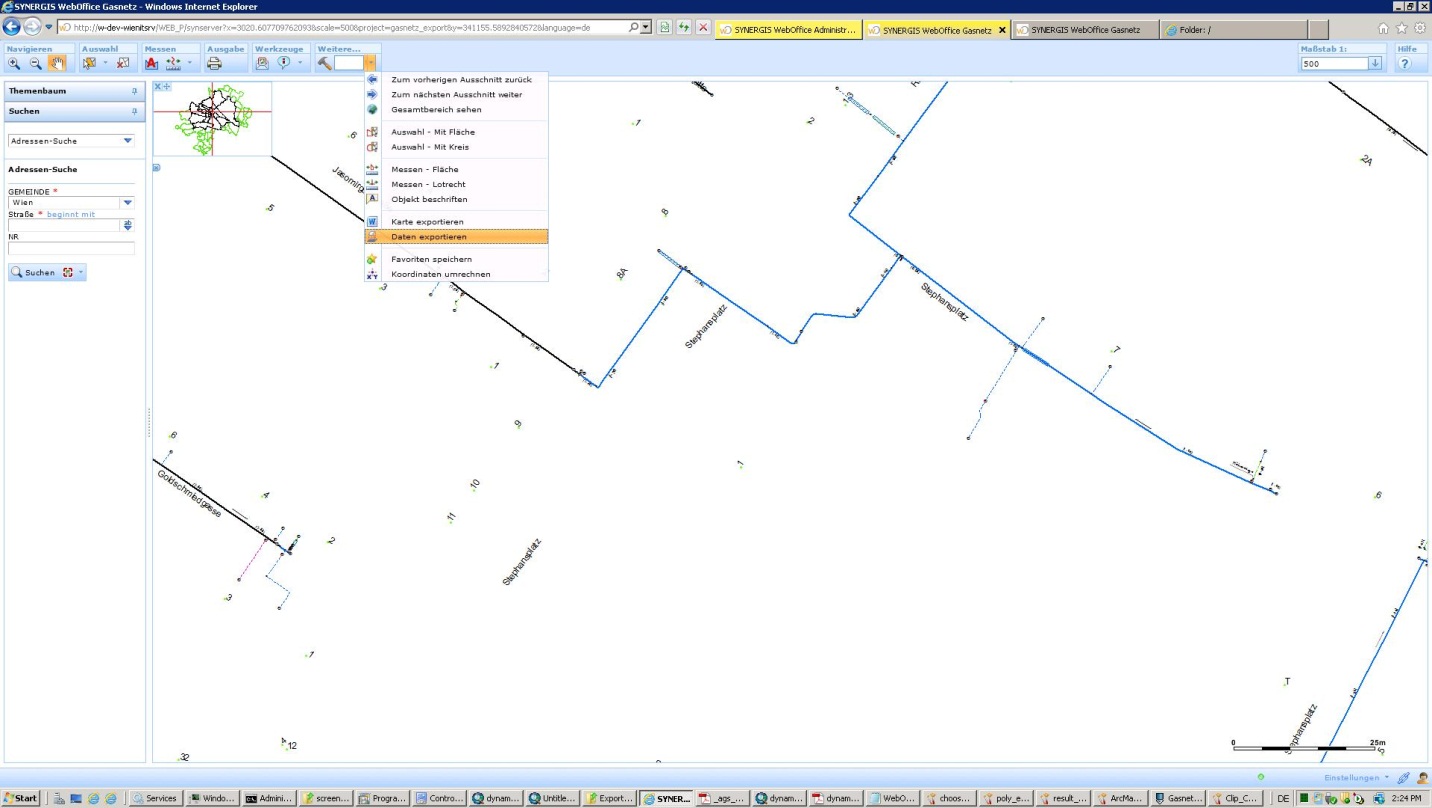Click the NR house number input field
This screenshot has width=1432, height=808.
(x=71, y=248)
